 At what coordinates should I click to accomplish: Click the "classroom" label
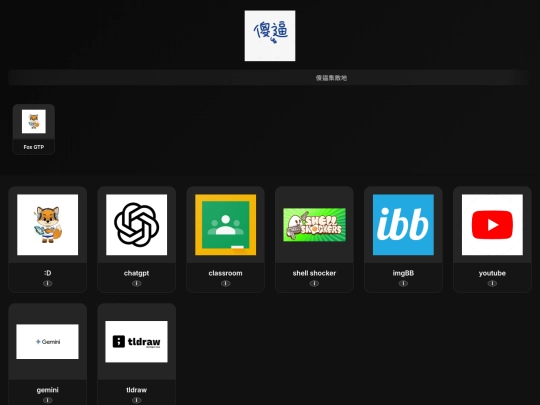pos(226,273)
